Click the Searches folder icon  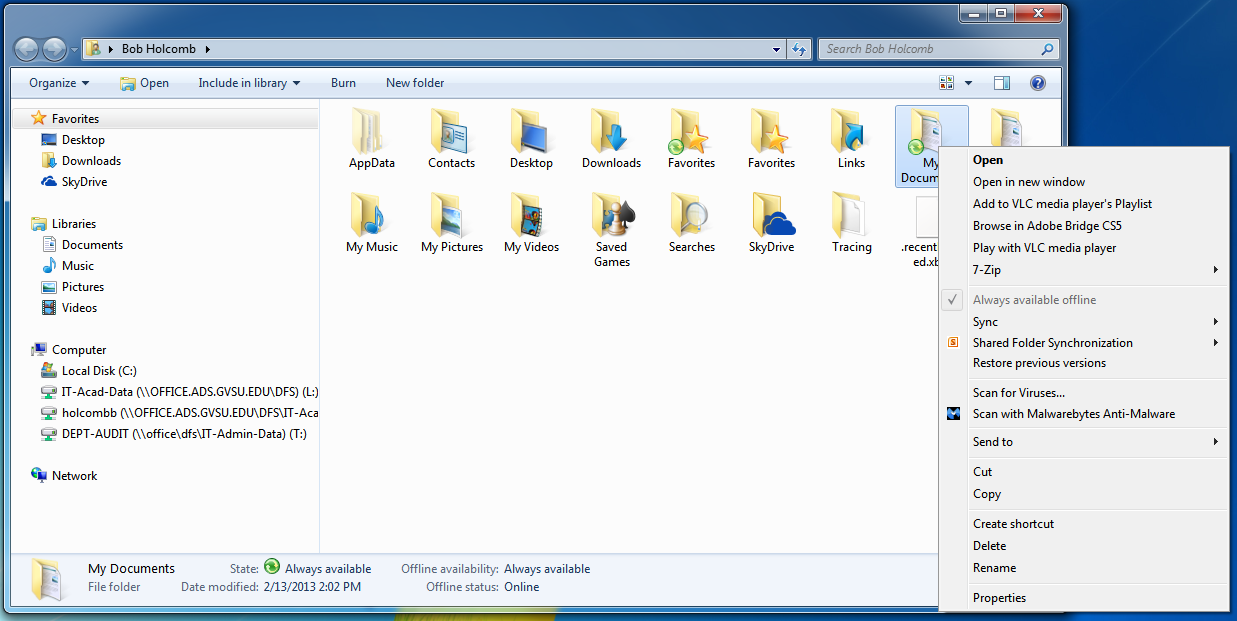[691, 215]
